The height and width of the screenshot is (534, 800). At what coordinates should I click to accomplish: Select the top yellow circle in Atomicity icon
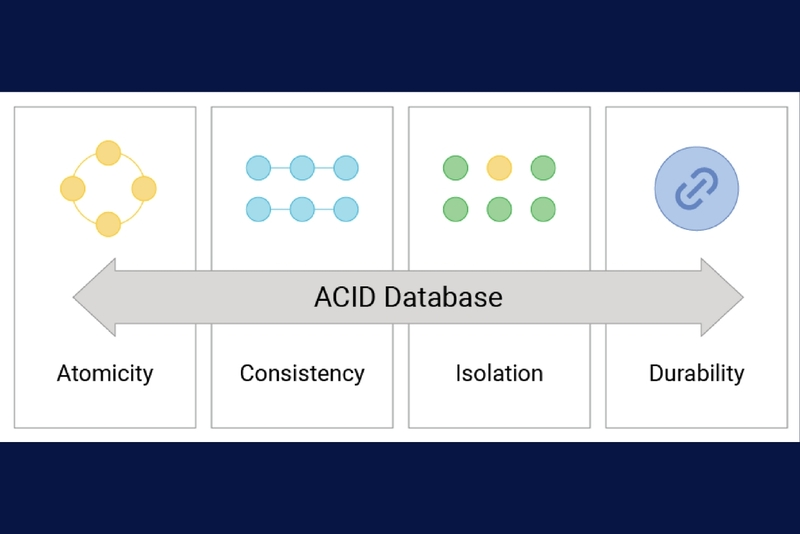click(108, 153)
